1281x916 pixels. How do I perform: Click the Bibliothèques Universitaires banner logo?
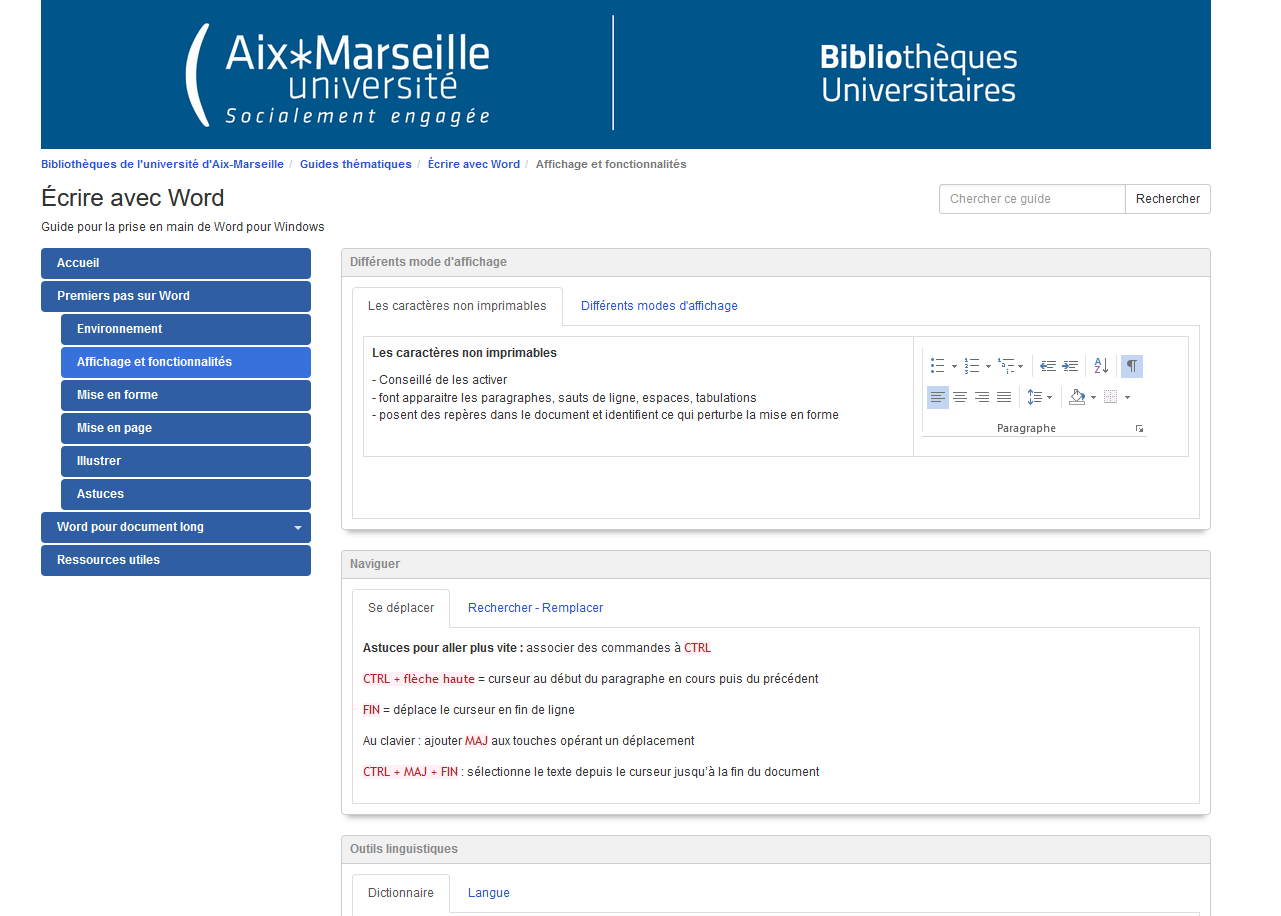click(918, 73)
